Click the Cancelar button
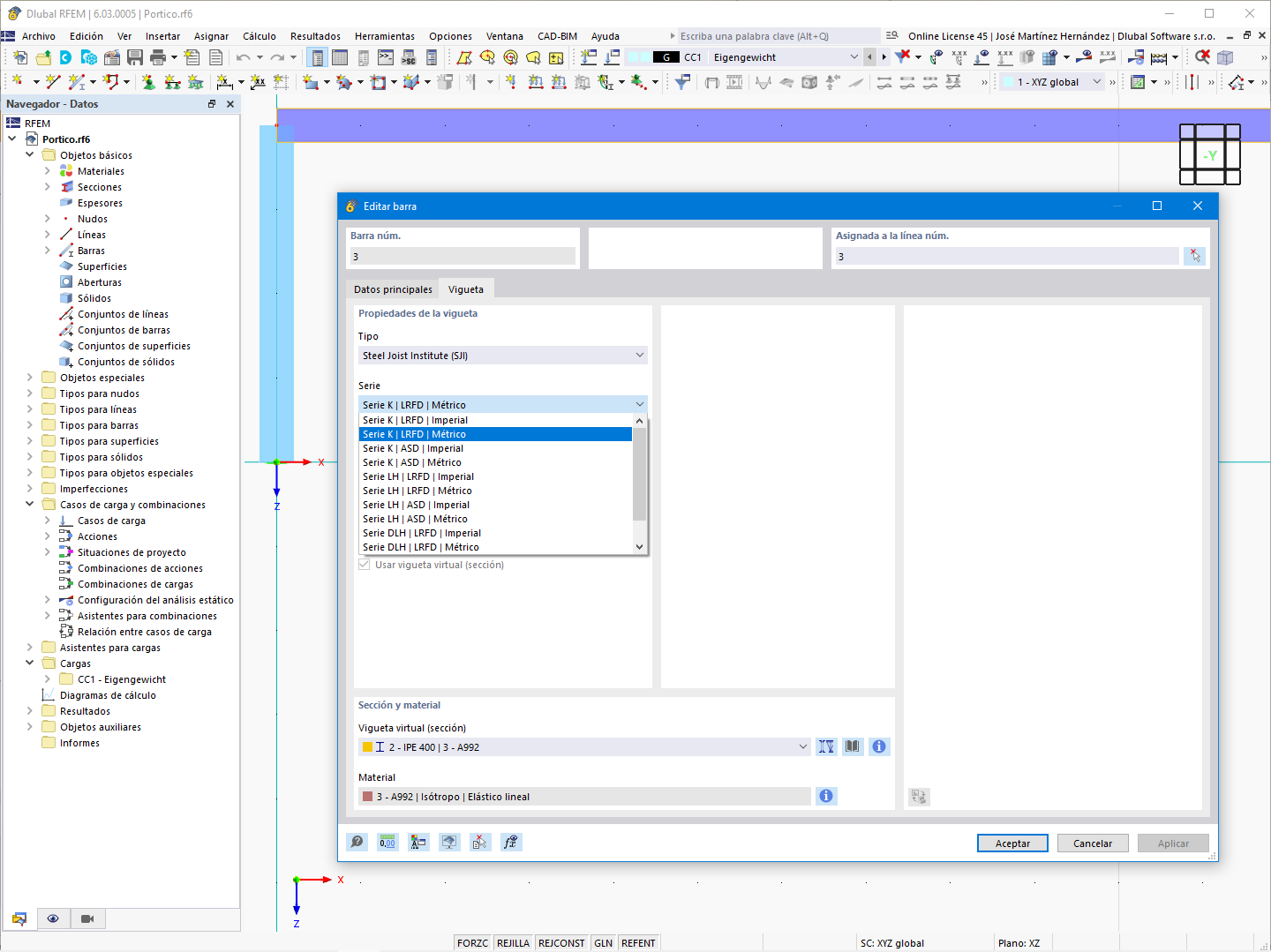This screenshot has width=1271, height=952. [x=1093, y=843]
